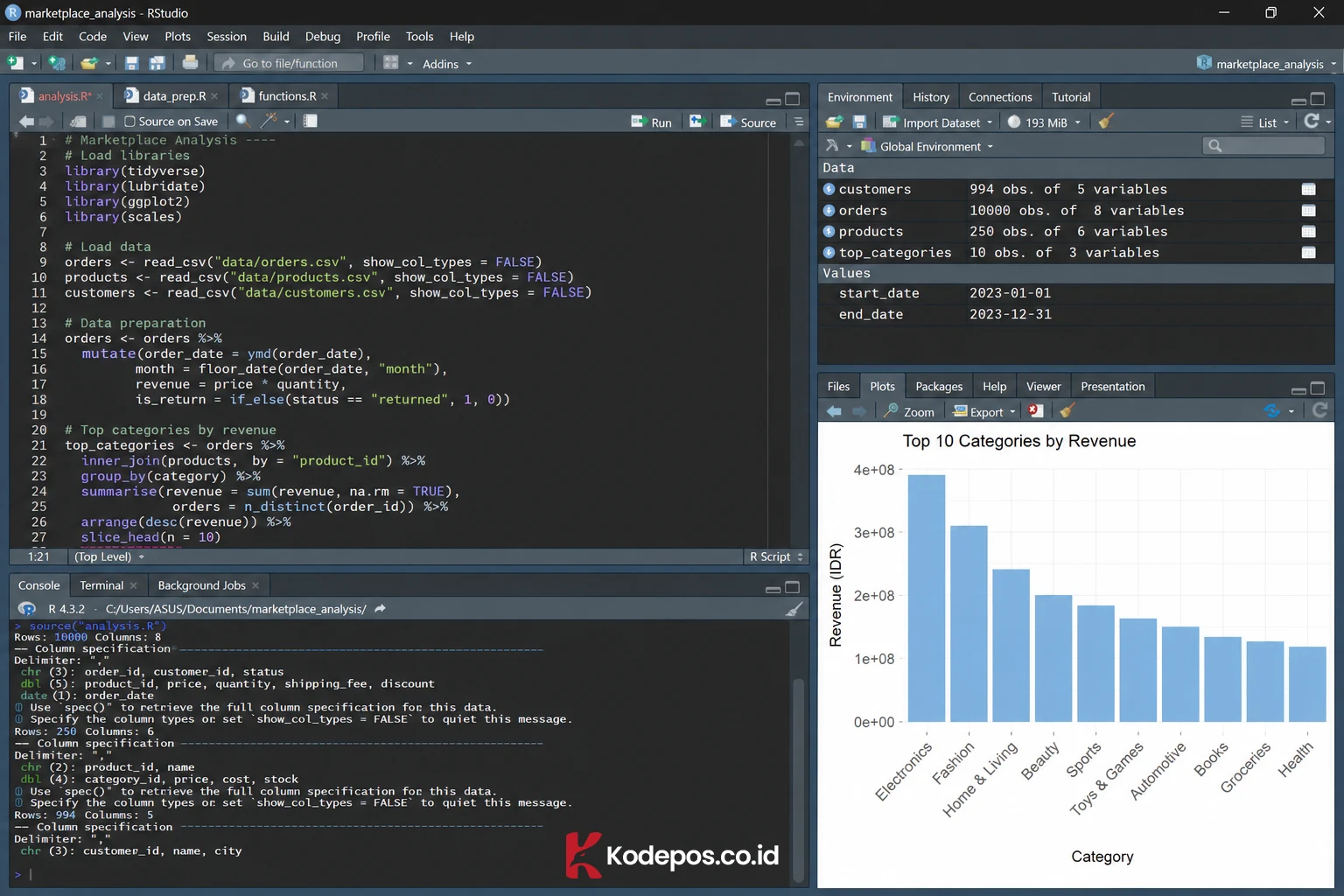Open Find/Replace with the magnifier icon in editor

tap(242, 121)
